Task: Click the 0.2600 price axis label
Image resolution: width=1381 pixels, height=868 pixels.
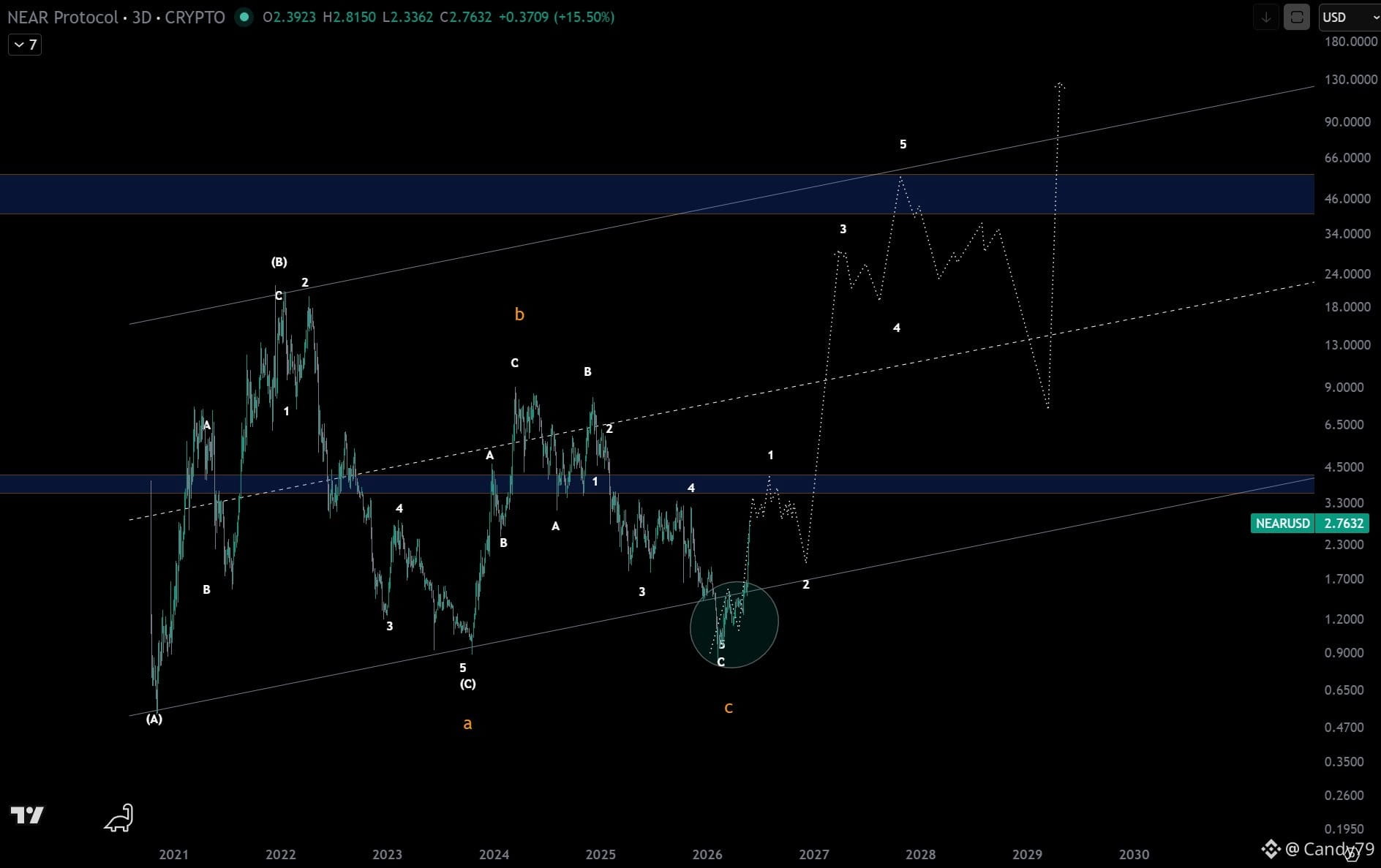Action: point(1344,795)
